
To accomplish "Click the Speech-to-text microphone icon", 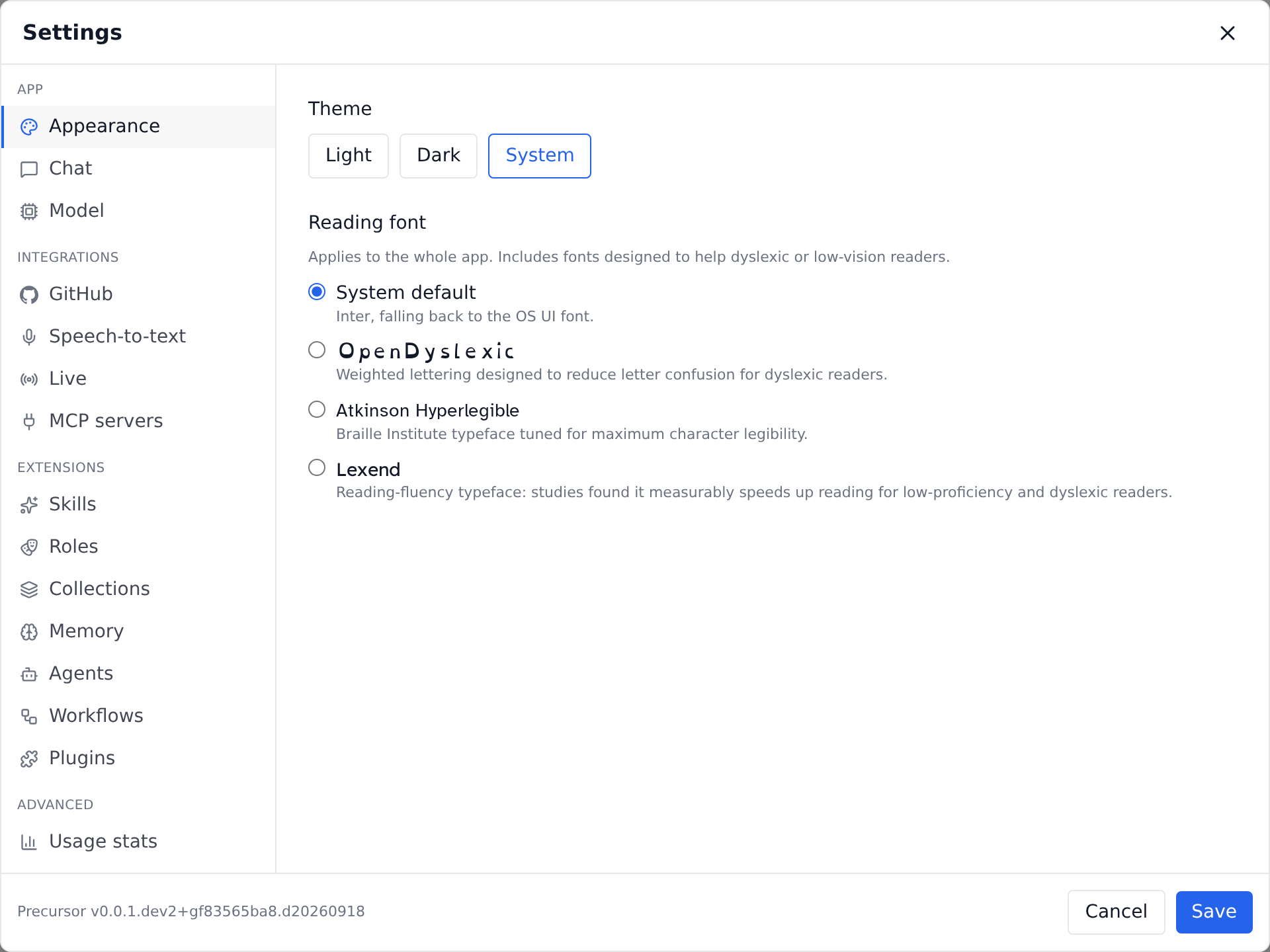I will coord(29,337).
